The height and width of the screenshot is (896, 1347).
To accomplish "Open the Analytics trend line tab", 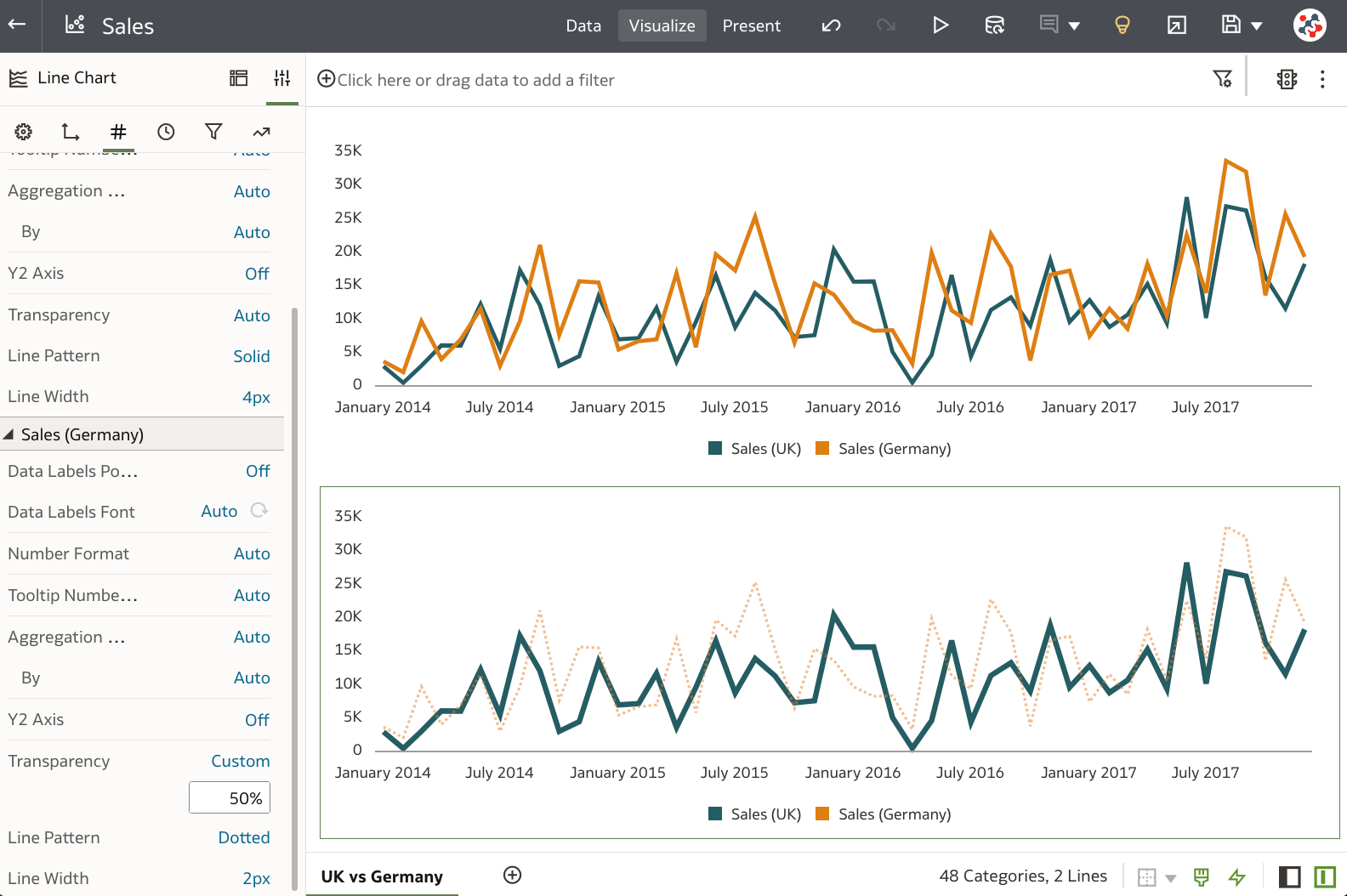I will click(261, 132).
